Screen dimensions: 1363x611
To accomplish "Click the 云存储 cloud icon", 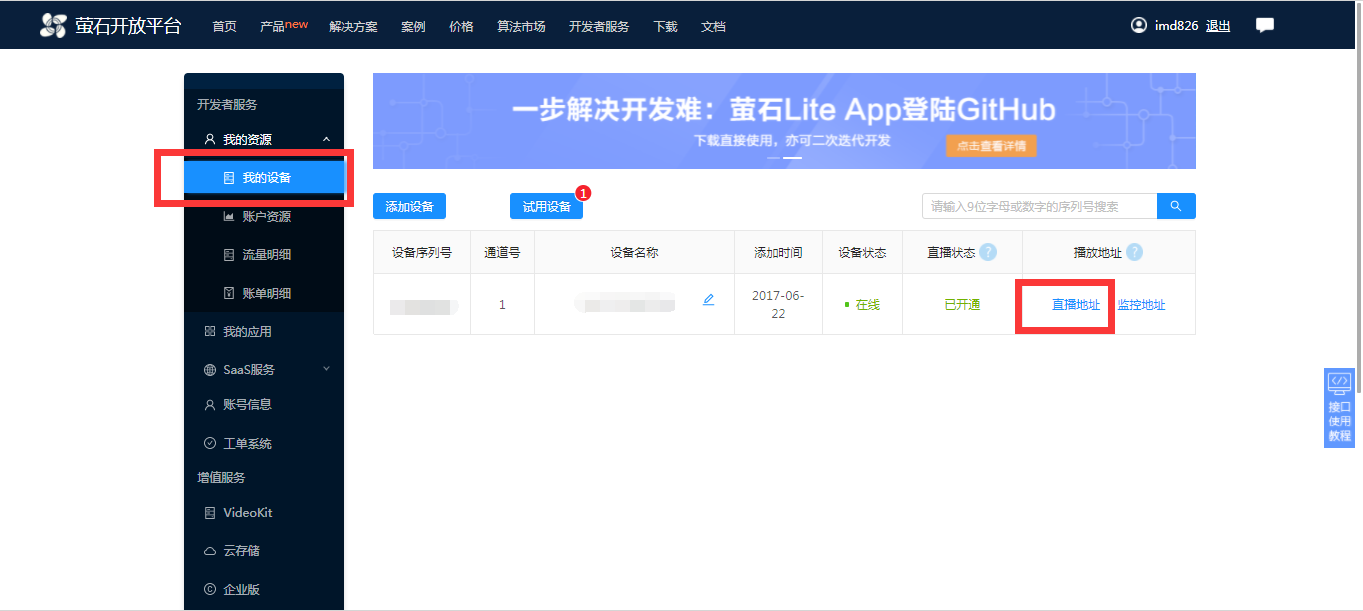I will point(210,551).
